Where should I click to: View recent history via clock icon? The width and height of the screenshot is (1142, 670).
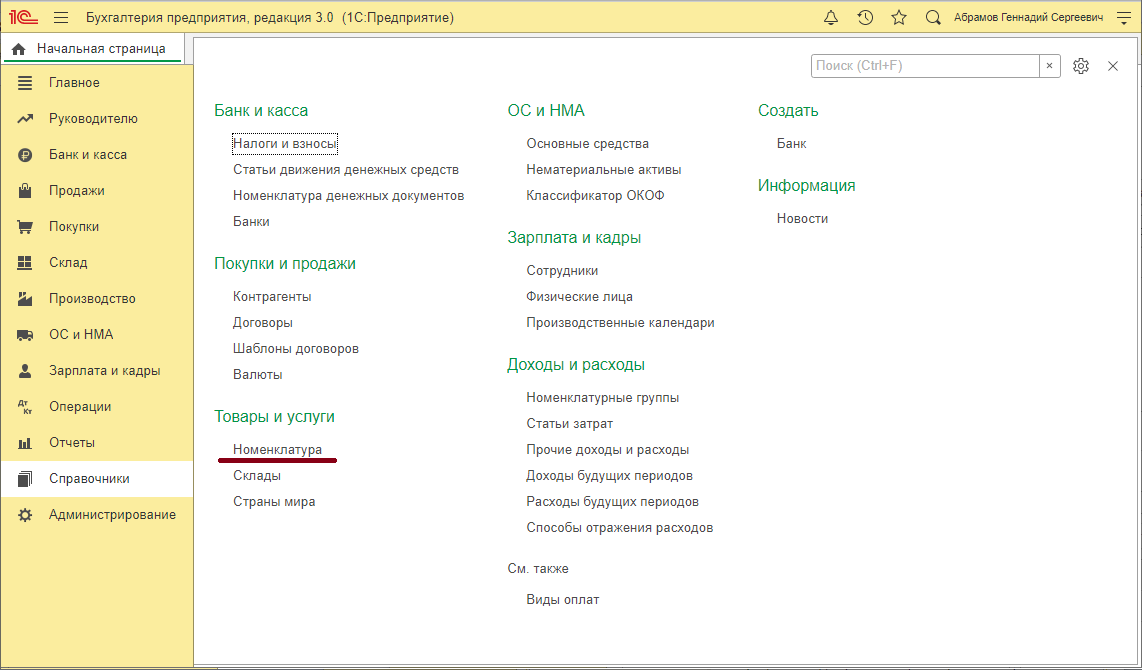click(865, 17)
